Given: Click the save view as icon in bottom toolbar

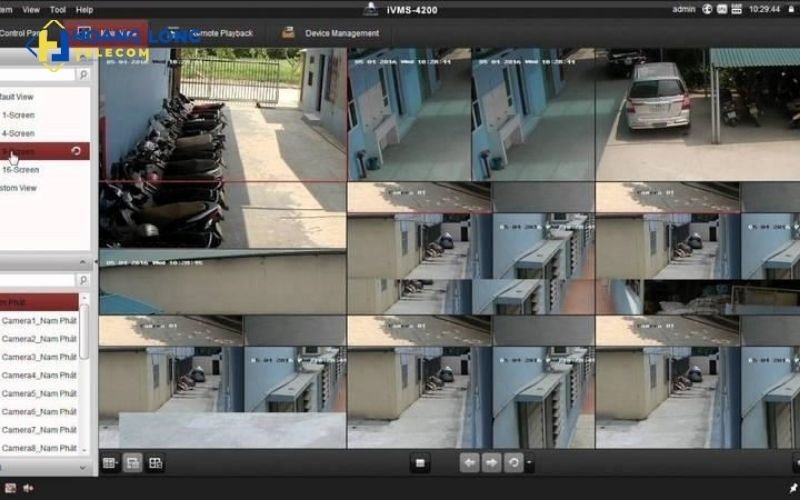Looking at the screenshot, I should coord(155,463).
